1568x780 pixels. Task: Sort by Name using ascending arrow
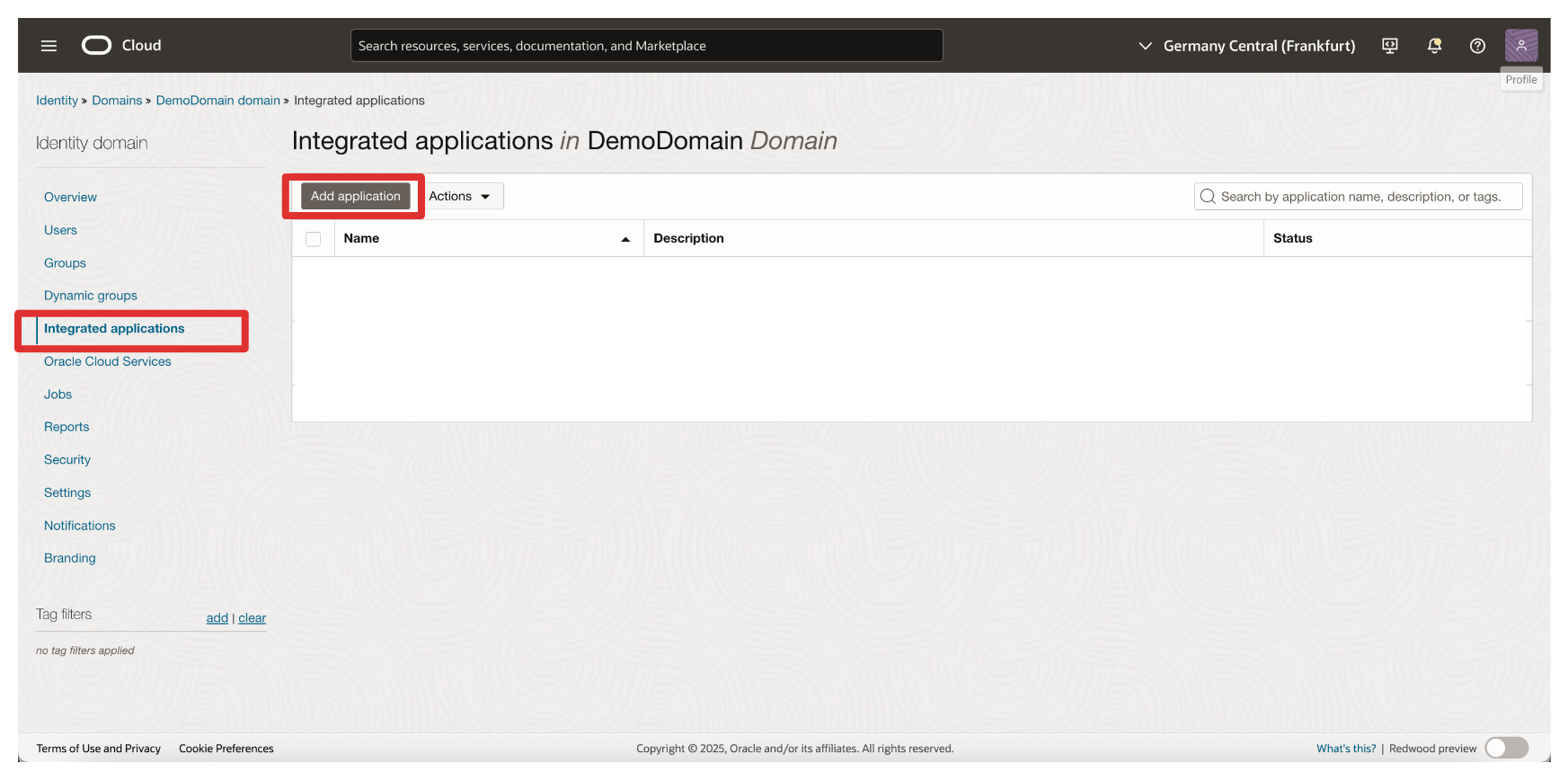pyautogui.click(x=625, y=239)
